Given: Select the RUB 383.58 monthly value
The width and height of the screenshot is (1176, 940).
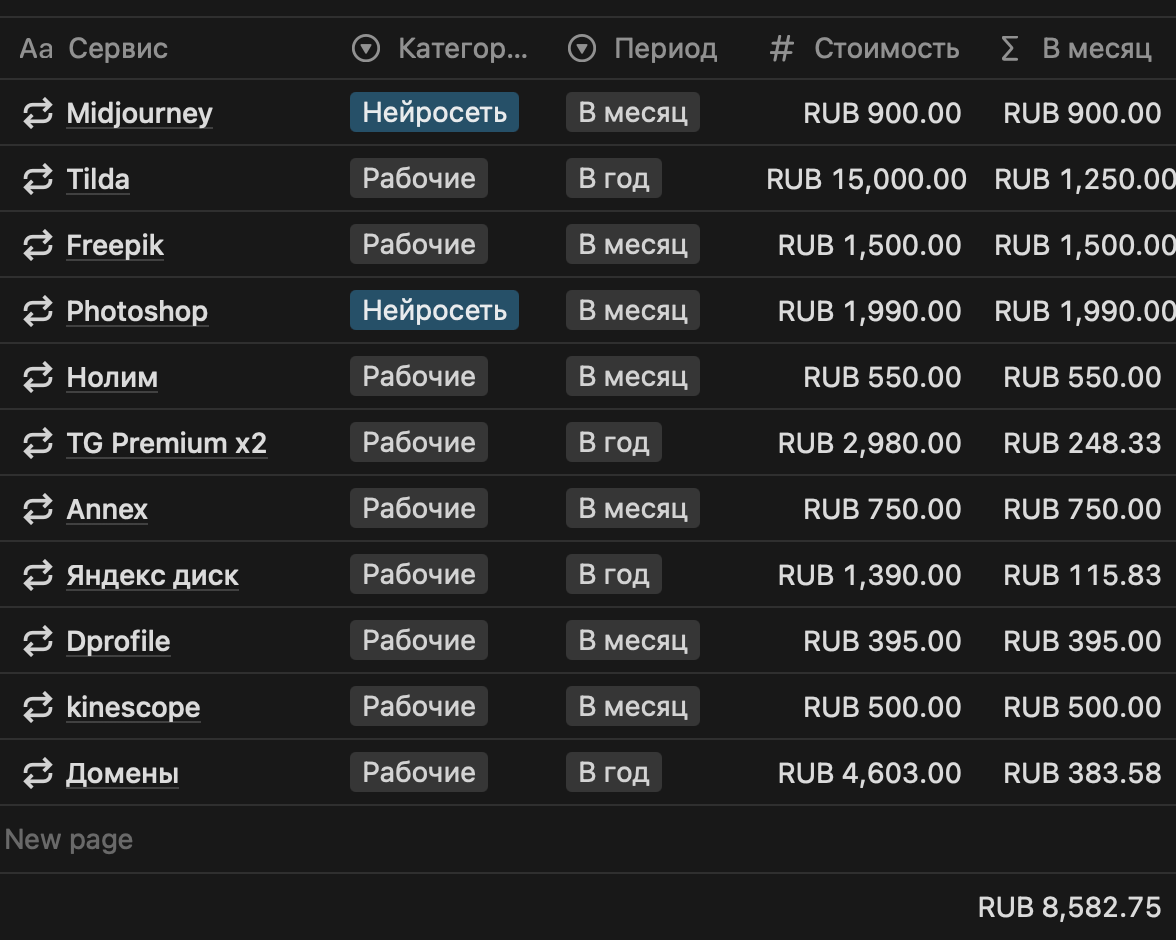Looking at the screenshot, I should tap(1082, 773).
